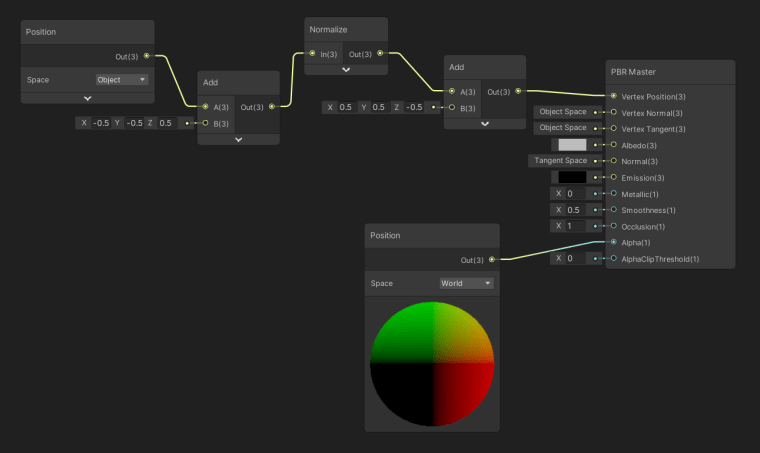Select the Normalize node title

pyautogui.click(x=328, y=30)
